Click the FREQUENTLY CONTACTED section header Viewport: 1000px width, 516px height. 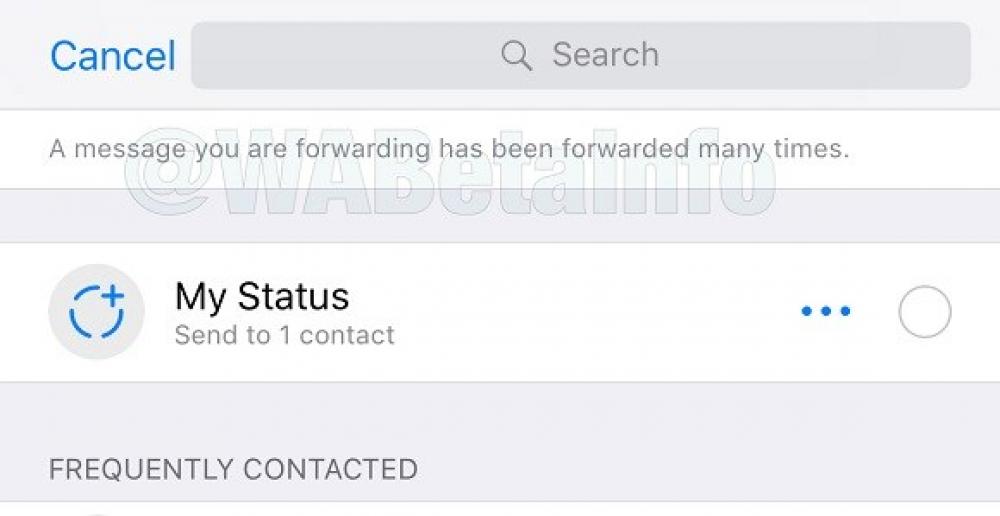tap(233, 468)
